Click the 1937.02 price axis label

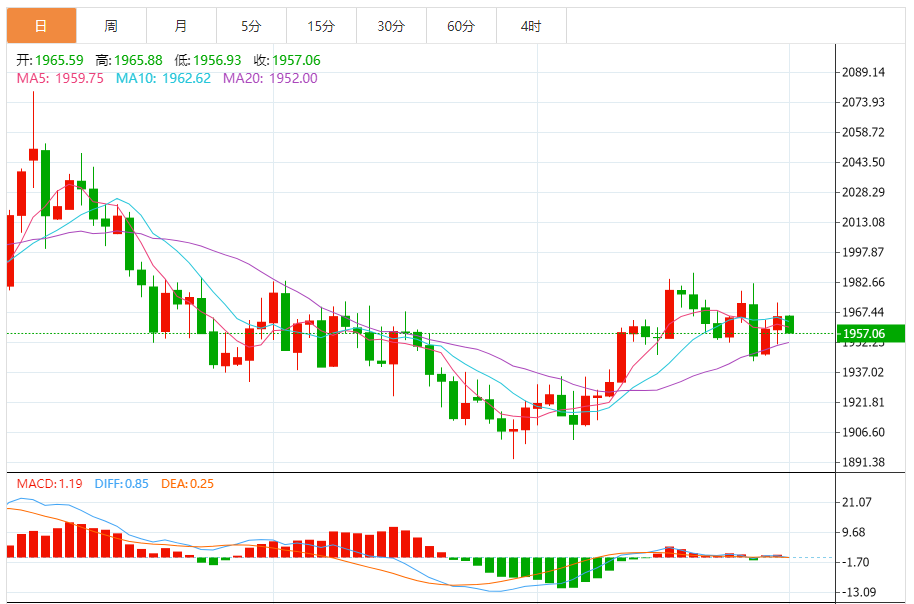click(x=863, y=372)
